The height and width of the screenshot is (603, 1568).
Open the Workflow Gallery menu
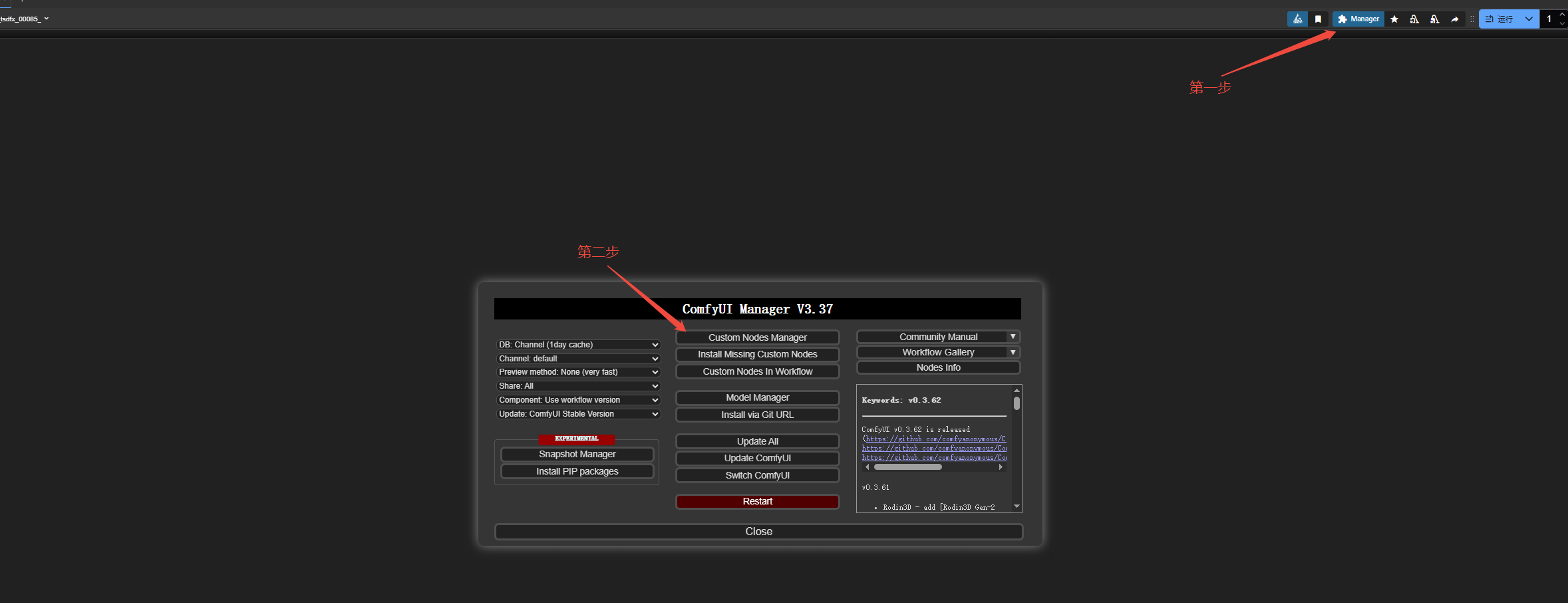938,352
